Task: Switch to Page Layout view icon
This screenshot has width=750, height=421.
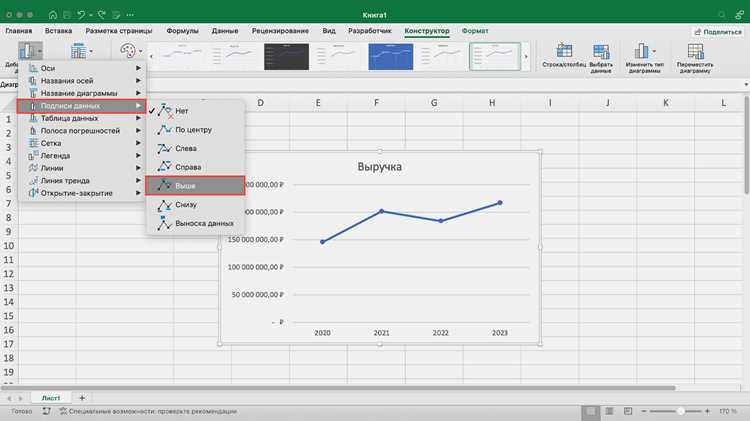Action: click(609, 411)
